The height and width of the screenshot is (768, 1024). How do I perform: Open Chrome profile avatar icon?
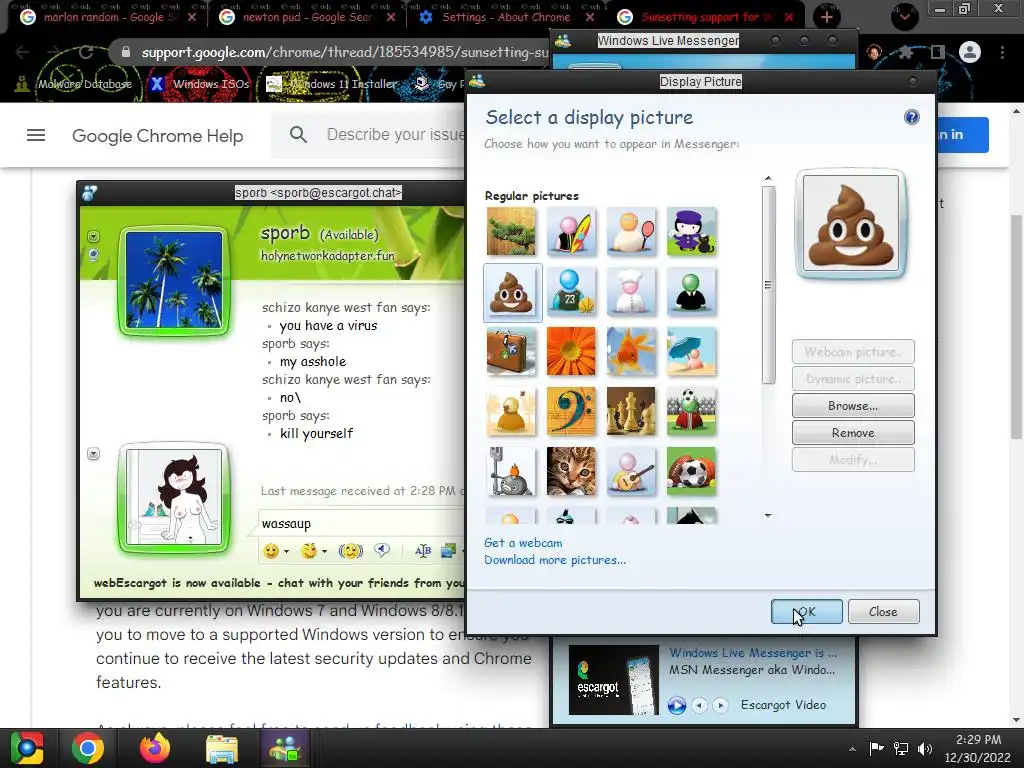(970, 52)
